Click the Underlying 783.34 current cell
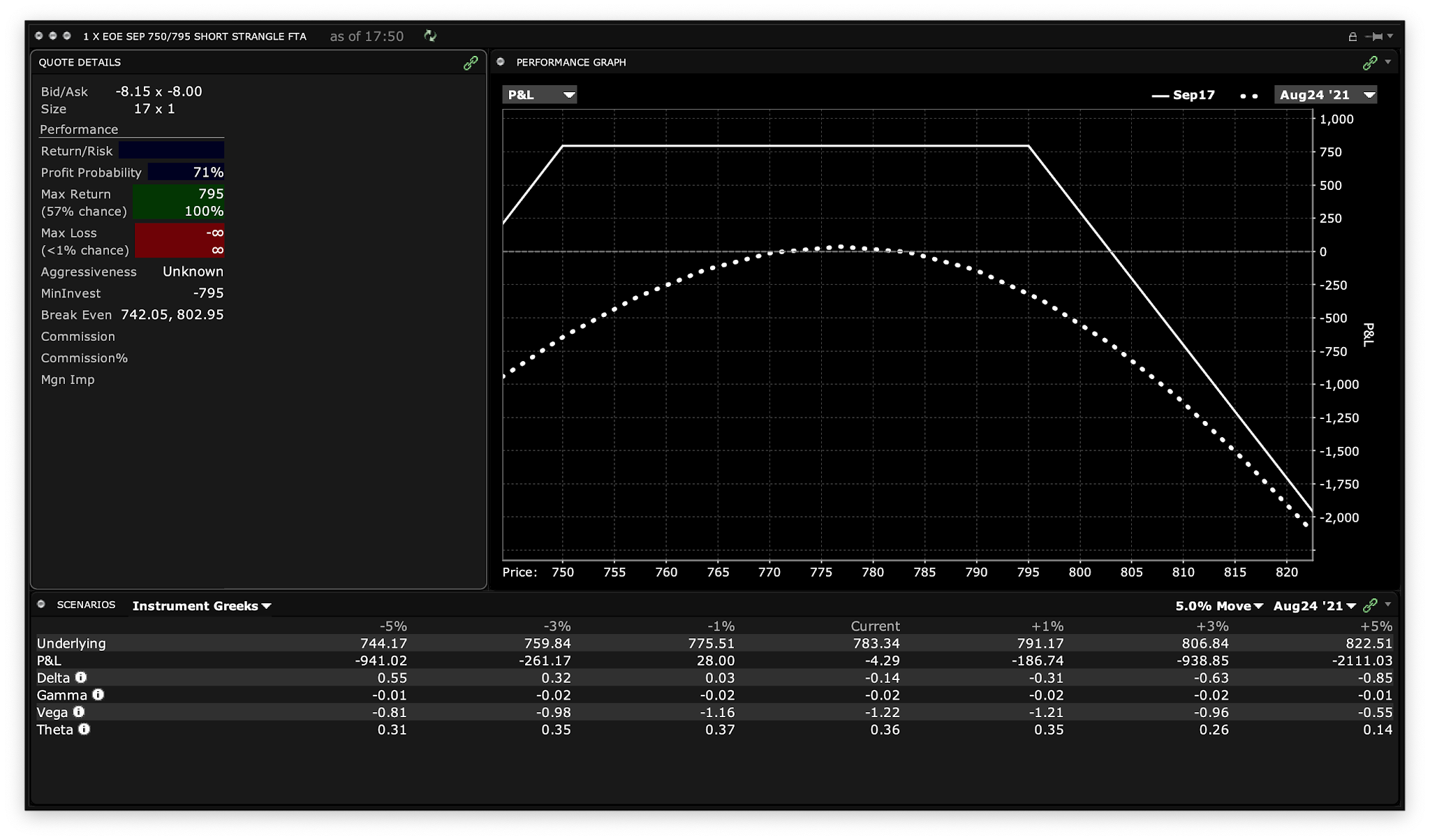Viewport: 1430px width, 840px height. coord(876,644)
